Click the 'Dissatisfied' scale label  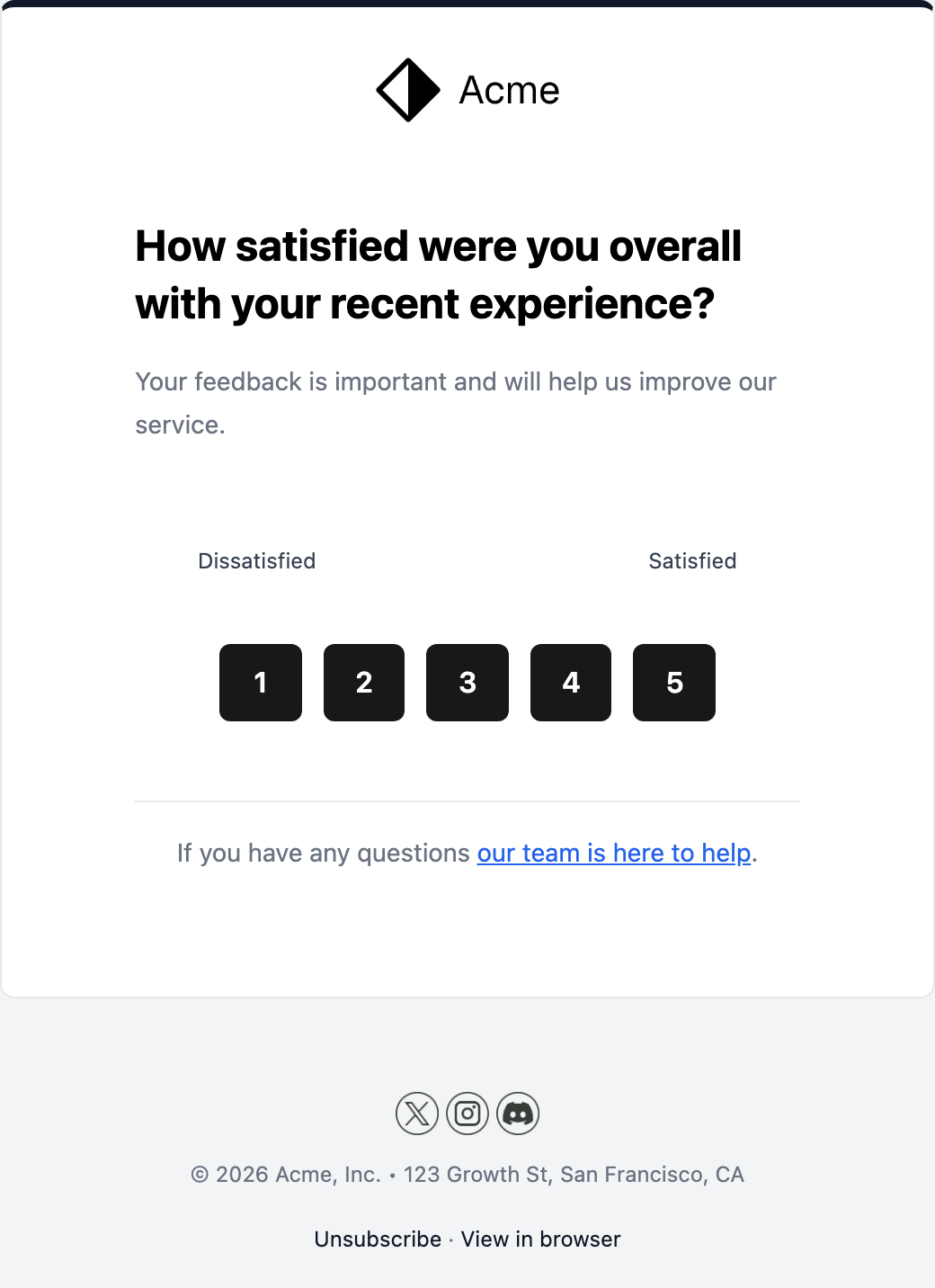pyautogui.click(x=257, y=561)
